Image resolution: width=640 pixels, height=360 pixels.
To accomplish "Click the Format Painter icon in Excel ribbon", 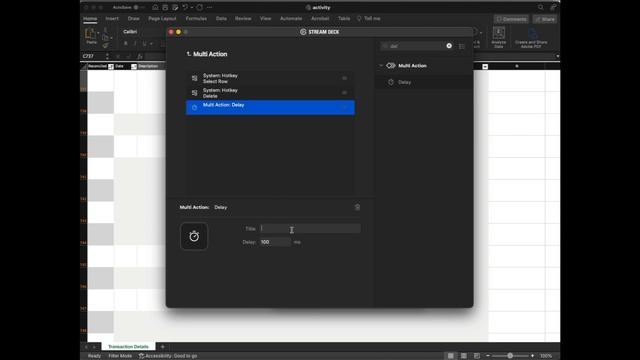I will click(x=105, y=45).
